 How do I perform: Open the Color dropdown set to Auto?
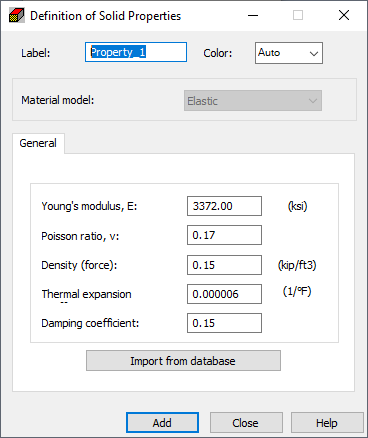289,53
